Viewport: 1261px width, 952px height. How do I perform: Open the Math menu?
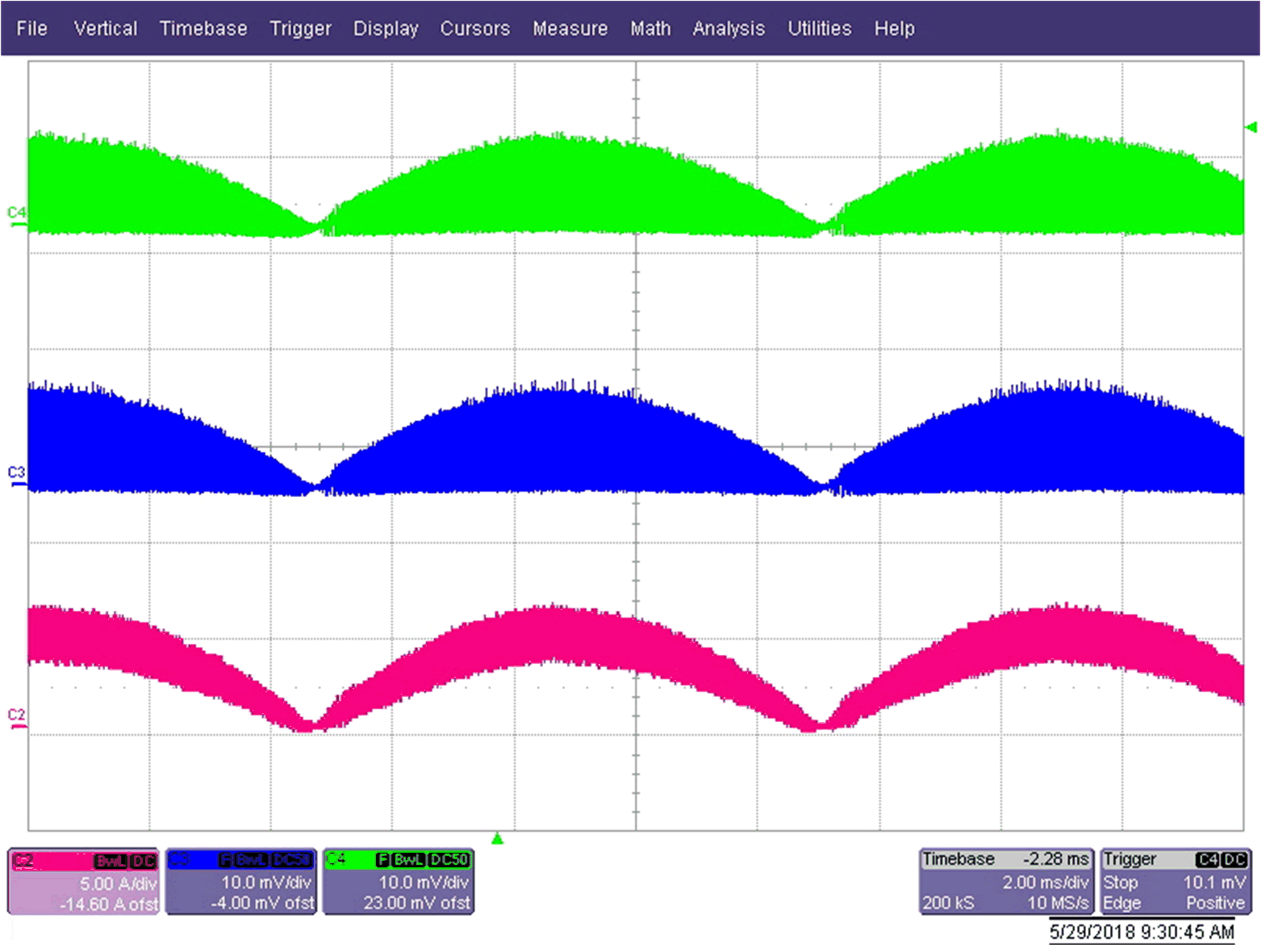(x=650, y=28)
